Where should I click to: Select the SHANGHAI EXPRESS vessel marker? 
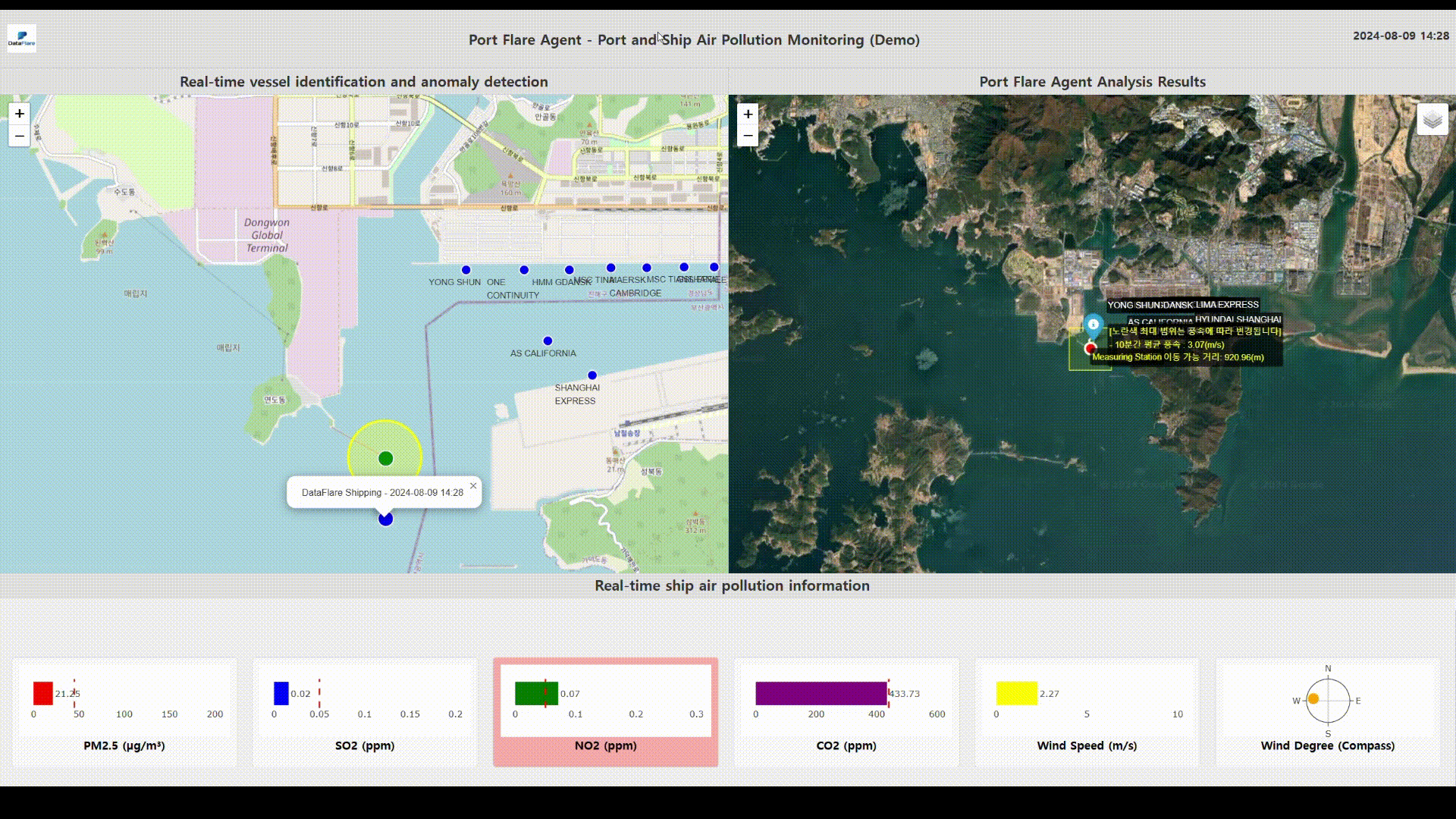pos(592,375)
